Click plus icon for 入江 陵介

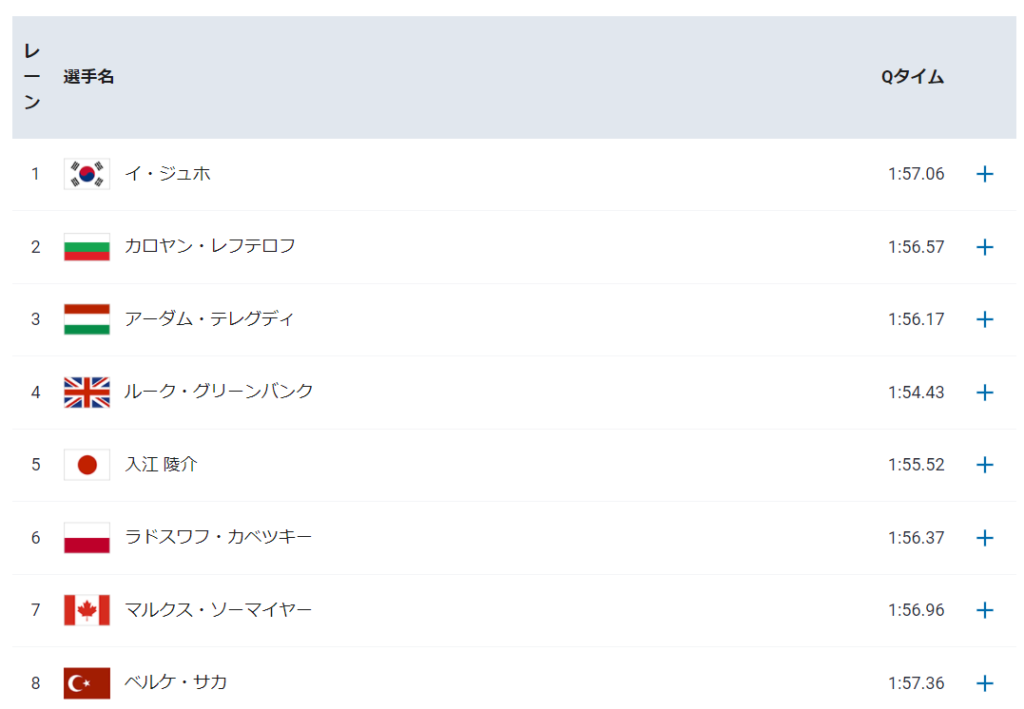point(984,465)
